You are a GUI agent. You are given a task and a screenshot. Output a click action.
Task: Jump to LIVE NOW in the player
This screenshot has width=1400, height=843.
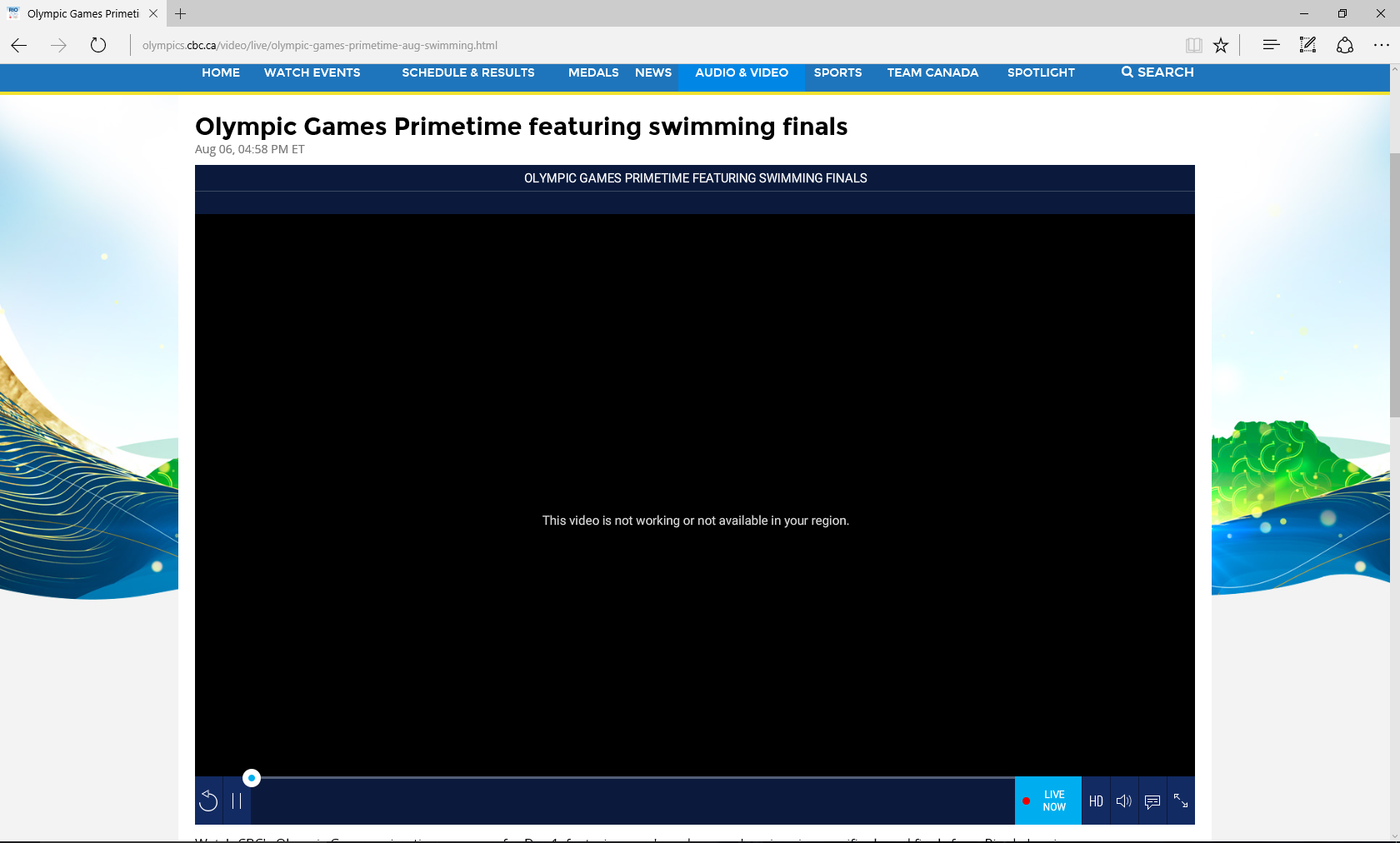[1048, 801]
